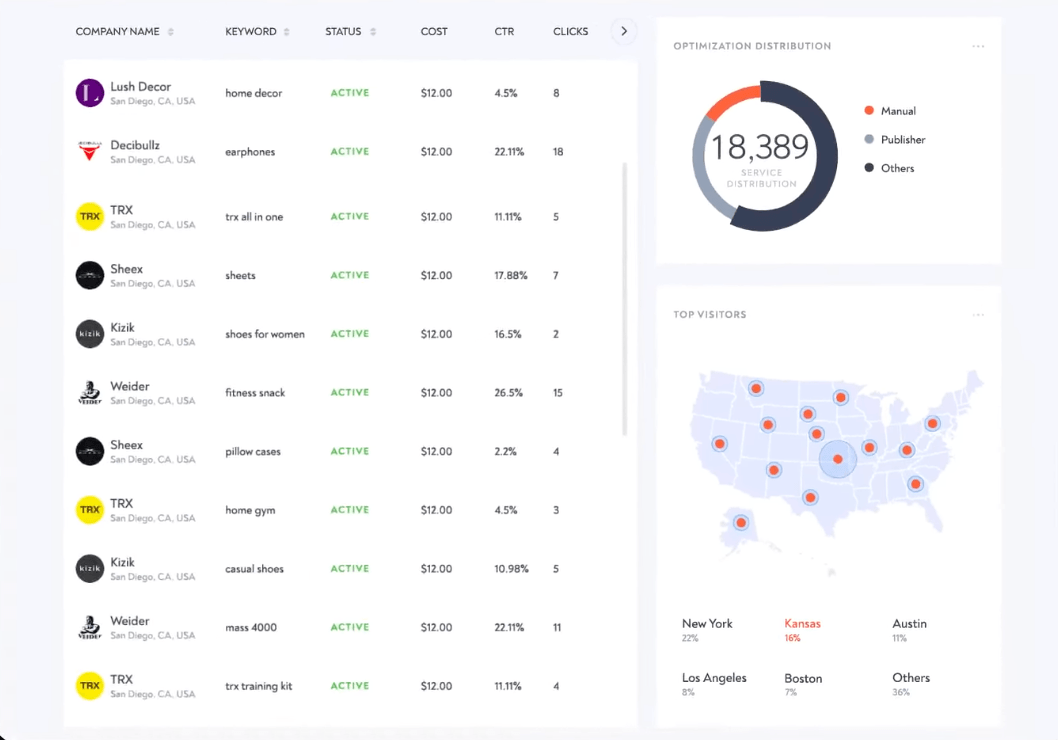Click the table's vertical scrollbar
Screen dimensions: 1058x740
[626, 300]
